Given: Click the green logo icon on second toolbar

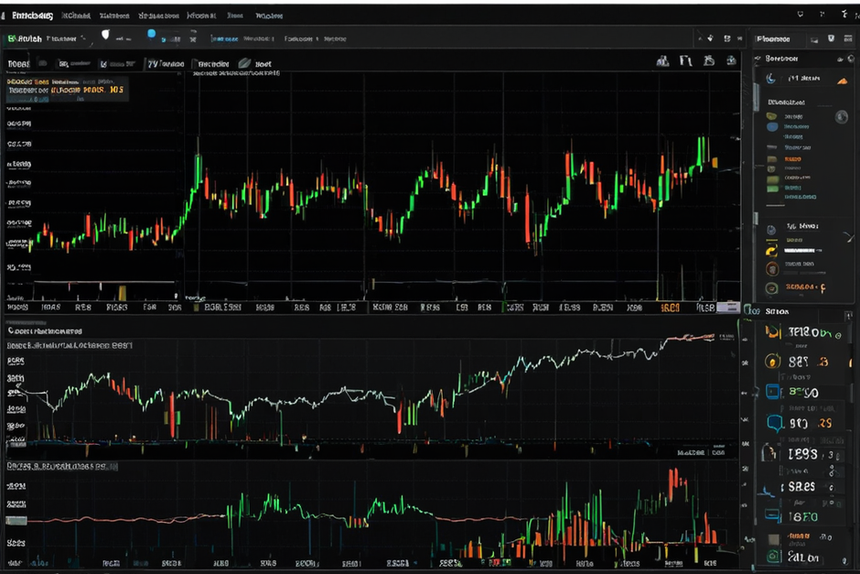Looking at the screenshot, I should pyautogui.click(x=12, y=39).
